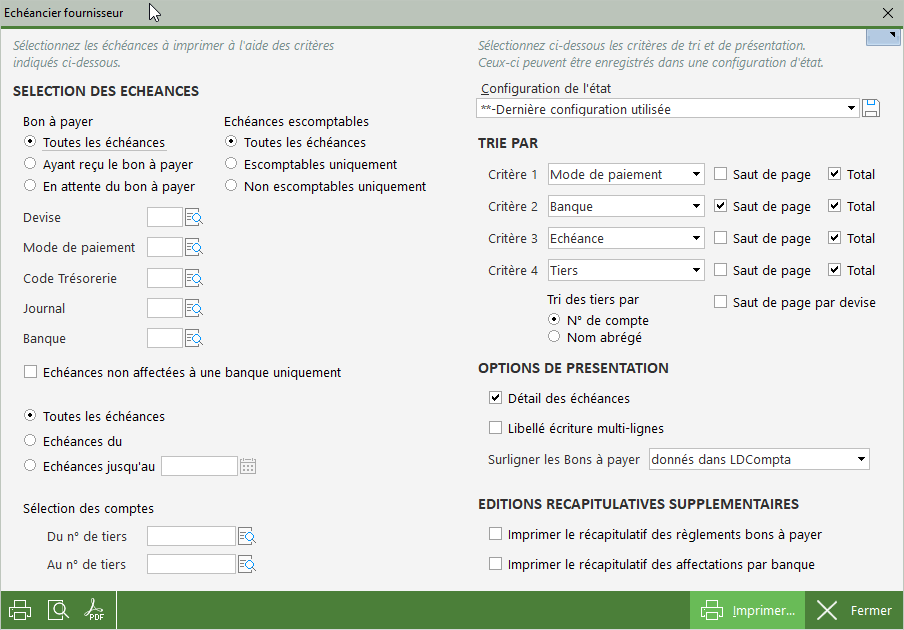
Task: Check 'Echéances non affectées à une banque uniquement'
Action: (31, 372)
